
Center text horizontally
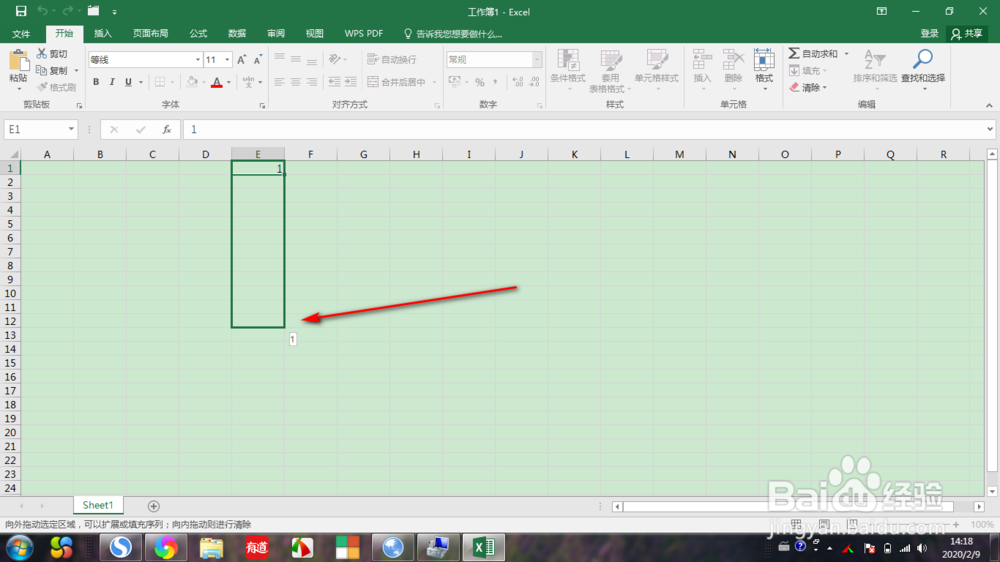pyautogui.click(x=295, y=82)
